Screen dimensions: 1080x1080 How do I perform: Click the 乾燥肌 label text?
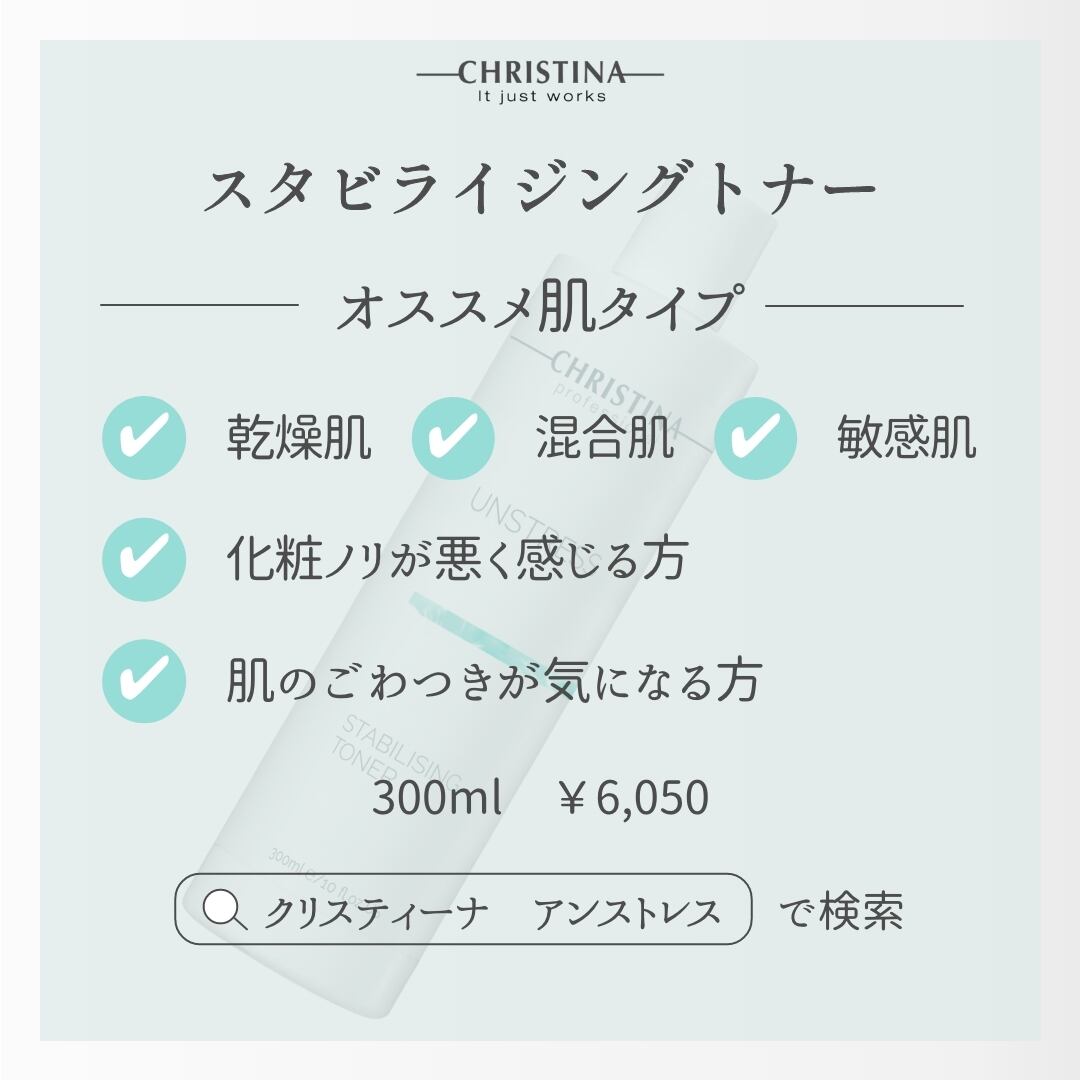(299, 437)
